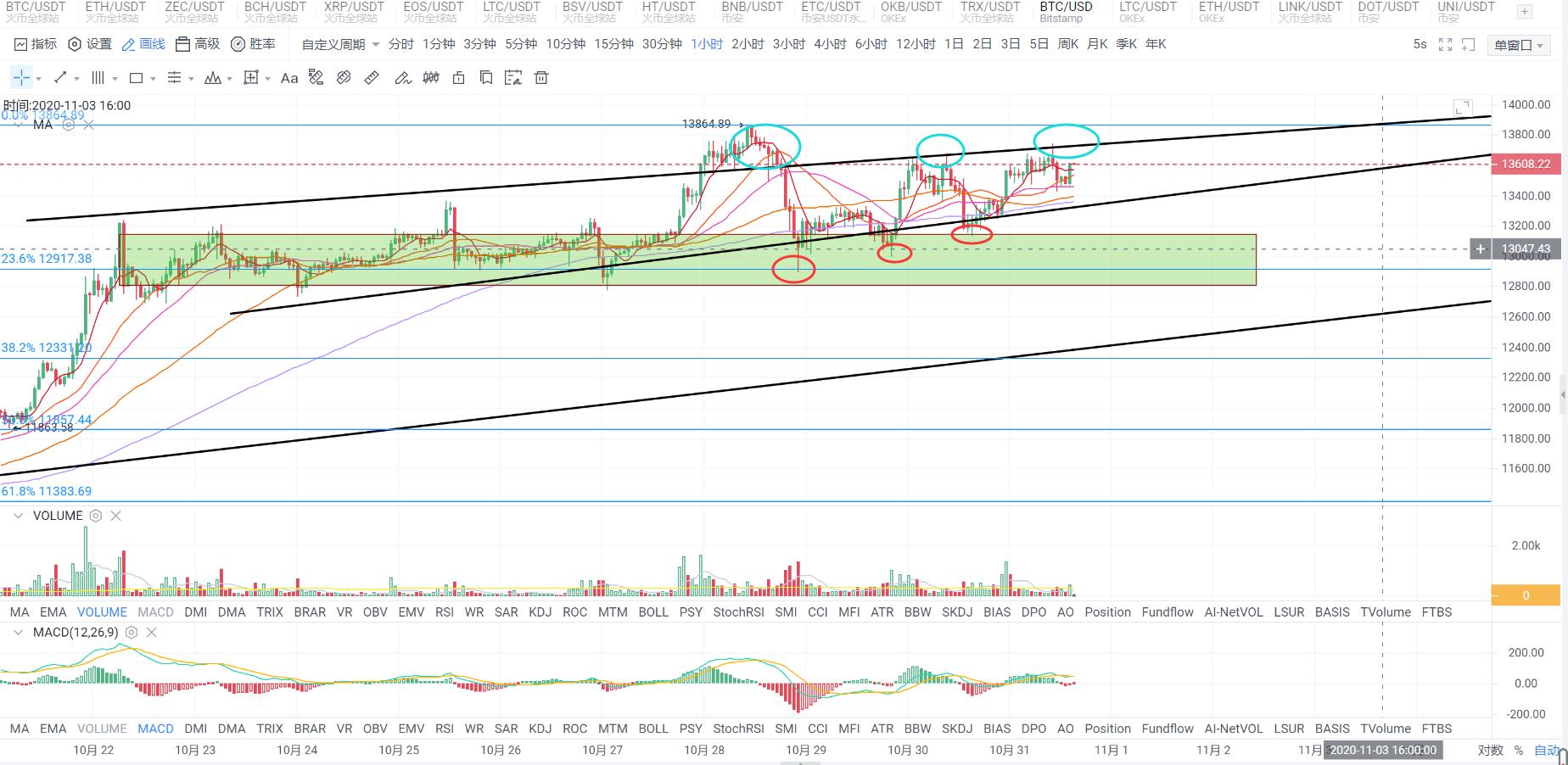Select the wave pattern drawing tool
This screenshot has height=765, width=1568.
[x=213, y=78]
